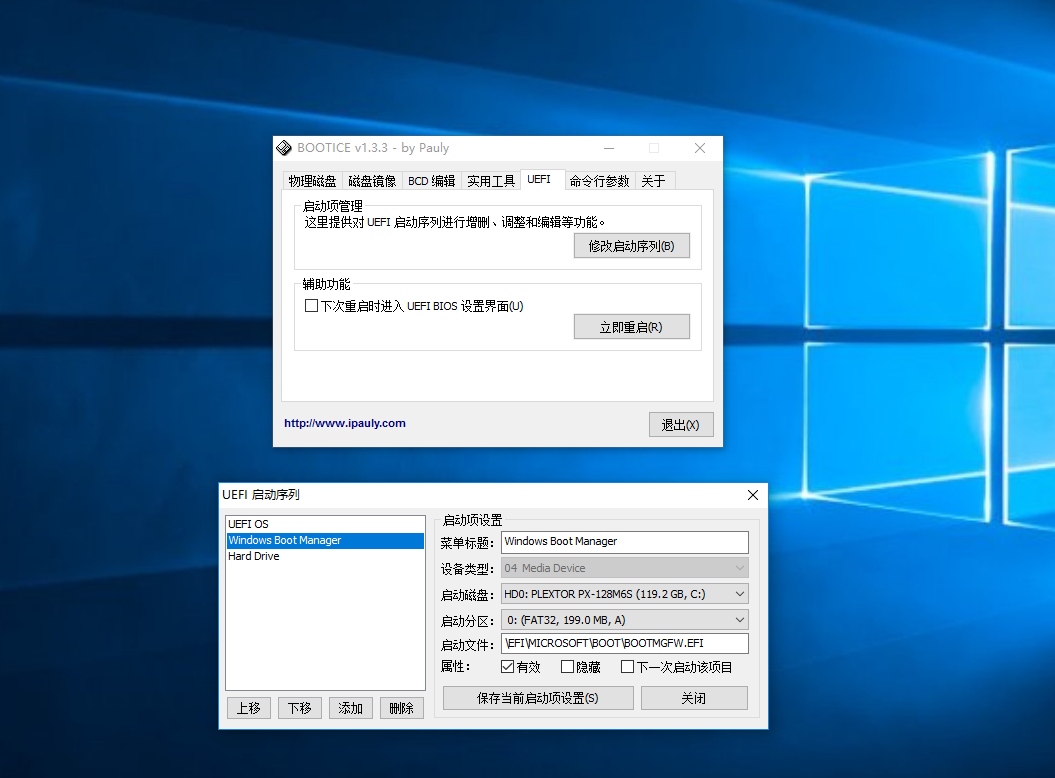Click the 修改启动序列(B) button
Image resolution: width=1055 pixels, height=778 pixels.
point(632,246)
